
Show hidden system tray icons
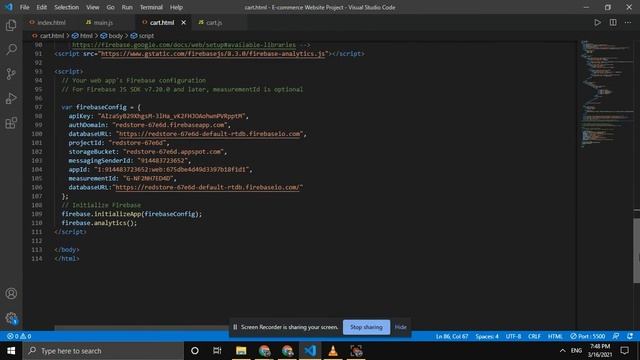point(562,351)
